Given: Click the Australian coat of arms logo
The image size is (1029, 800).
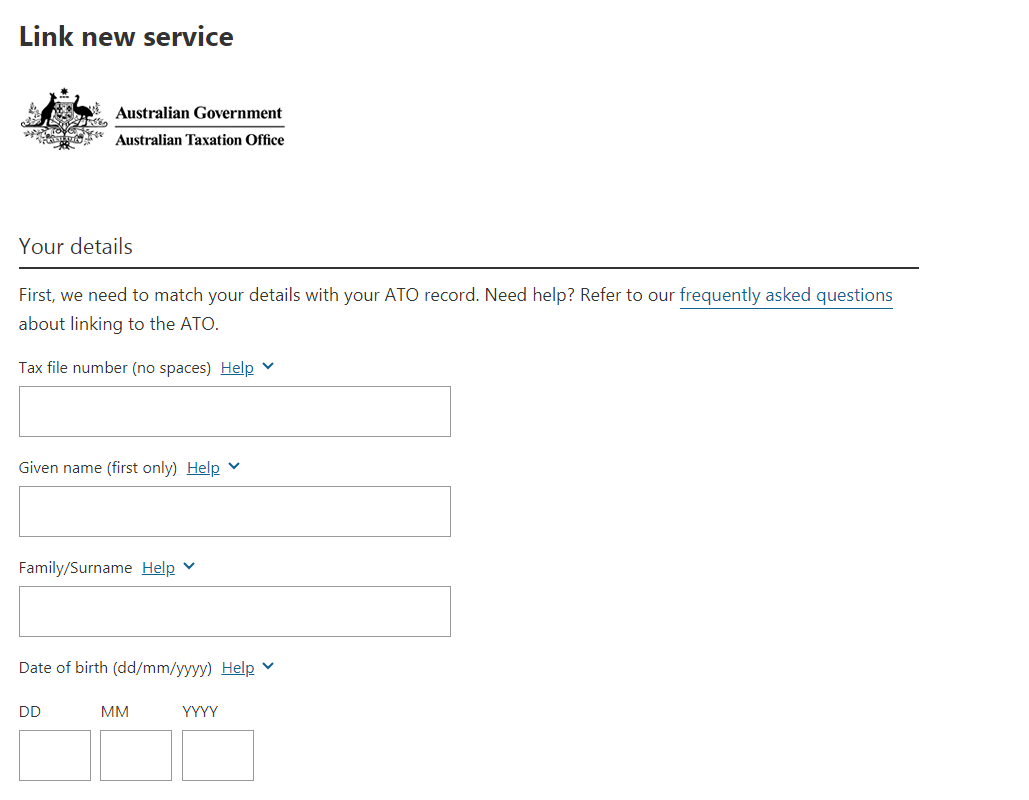Looking at the screenshot, I should [64, 119].
